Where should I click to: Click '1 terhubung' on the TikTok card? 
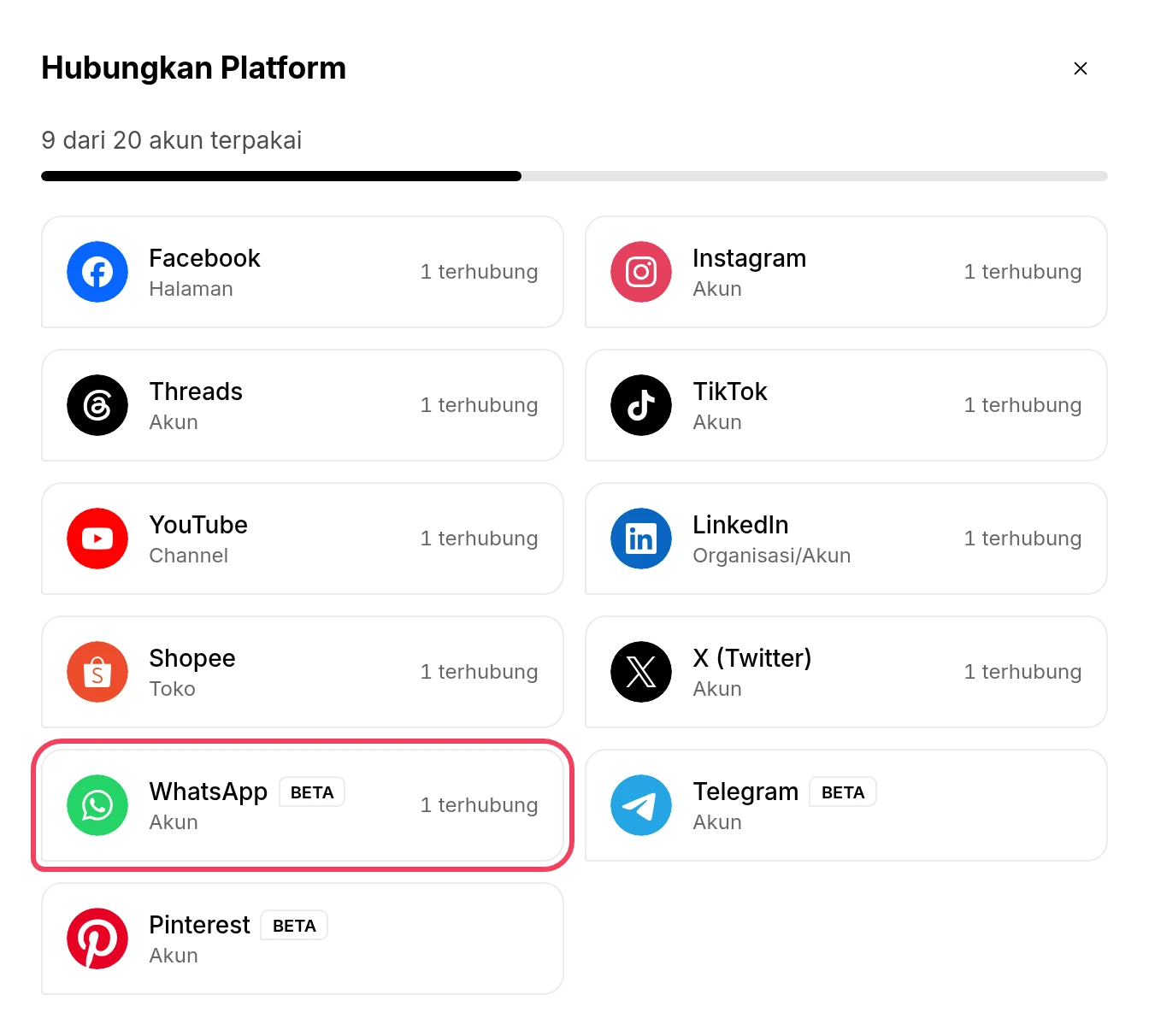[1022, 405]
